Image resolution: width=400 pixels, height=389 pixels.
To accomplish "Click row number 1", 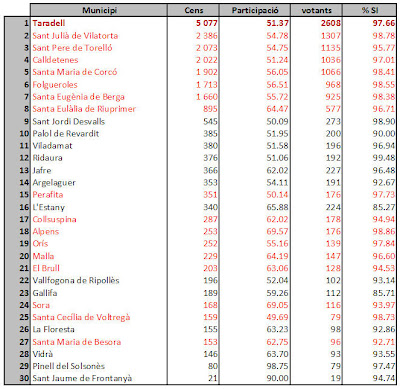I will pos(26,23).
